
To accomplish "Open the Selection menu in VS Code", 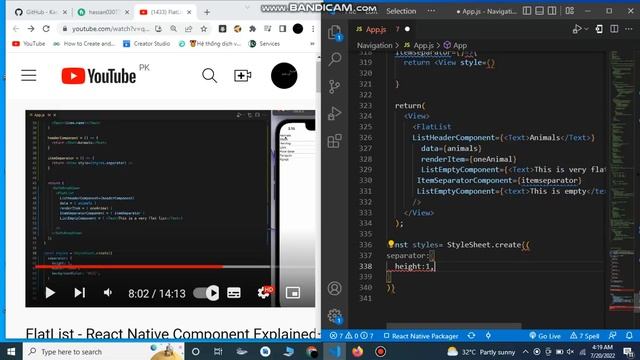I will (401, 11).
